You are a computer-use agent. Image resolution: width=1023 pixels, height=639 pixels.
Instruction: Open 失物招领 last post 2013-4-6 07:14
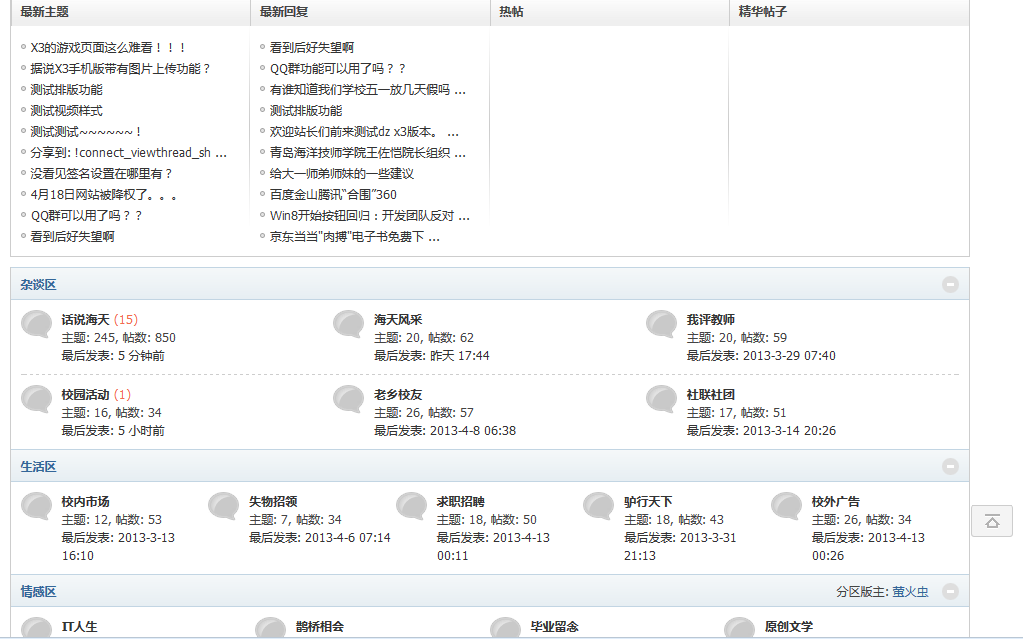348,538
